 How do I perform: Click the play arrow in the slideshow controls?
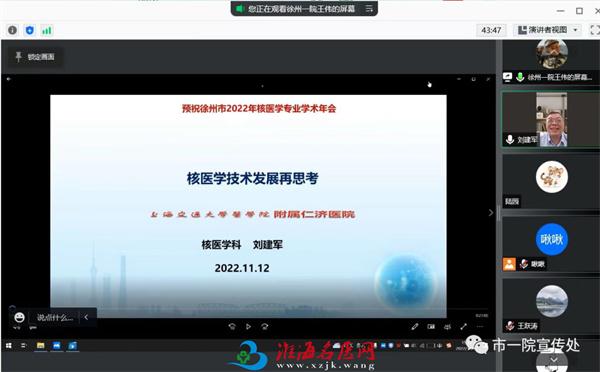(x=248, y=326)
